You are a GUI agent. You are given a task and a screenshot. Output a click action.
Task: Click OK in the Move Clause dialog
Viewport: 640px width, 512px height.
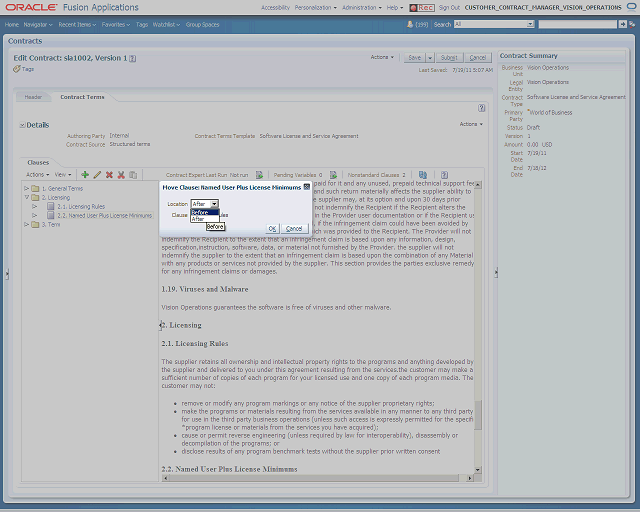272,229
